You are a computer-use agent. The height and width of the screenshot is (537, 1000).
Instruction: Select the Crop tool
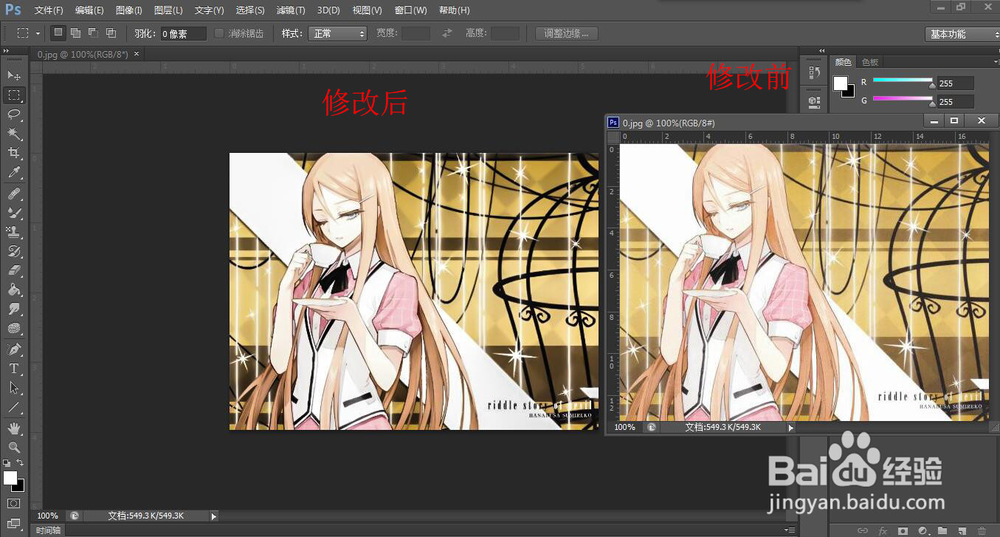click(x=14, y=153)
